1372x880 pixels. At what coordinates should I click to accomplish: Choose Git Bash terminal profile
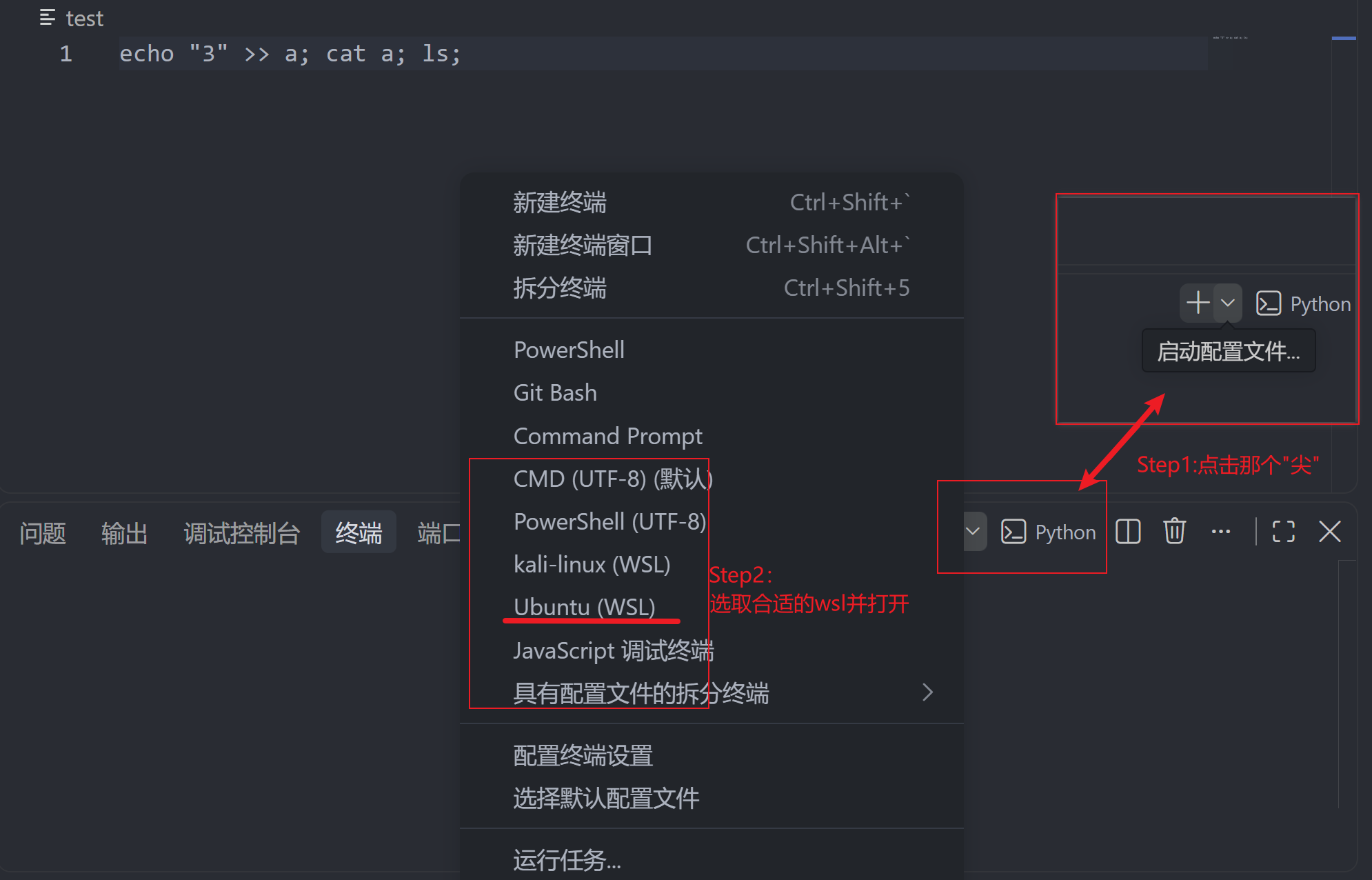[712, 393]
